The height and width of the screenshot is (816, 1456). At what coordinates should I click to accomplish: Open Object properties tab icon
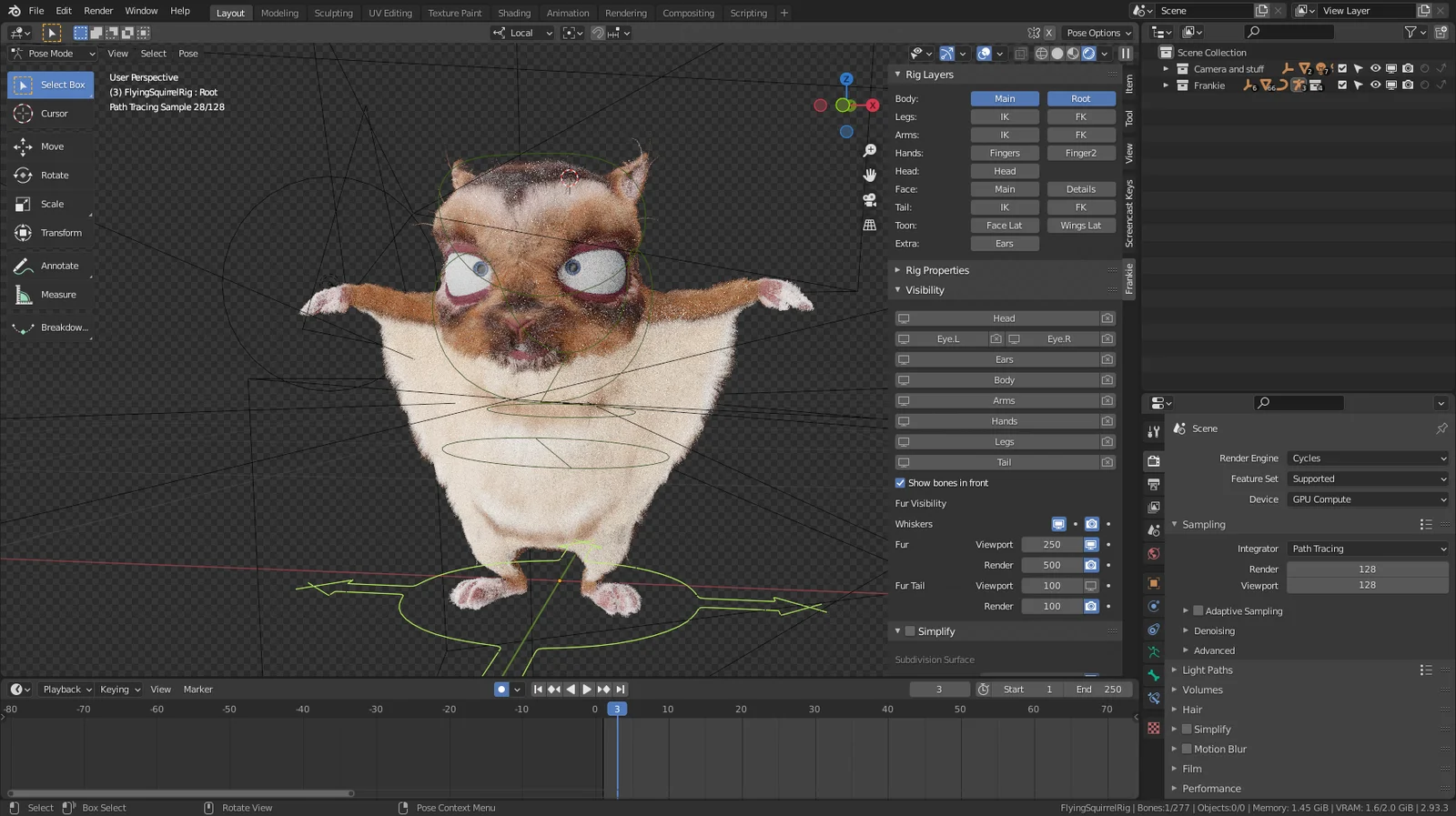pos(1154,583)
